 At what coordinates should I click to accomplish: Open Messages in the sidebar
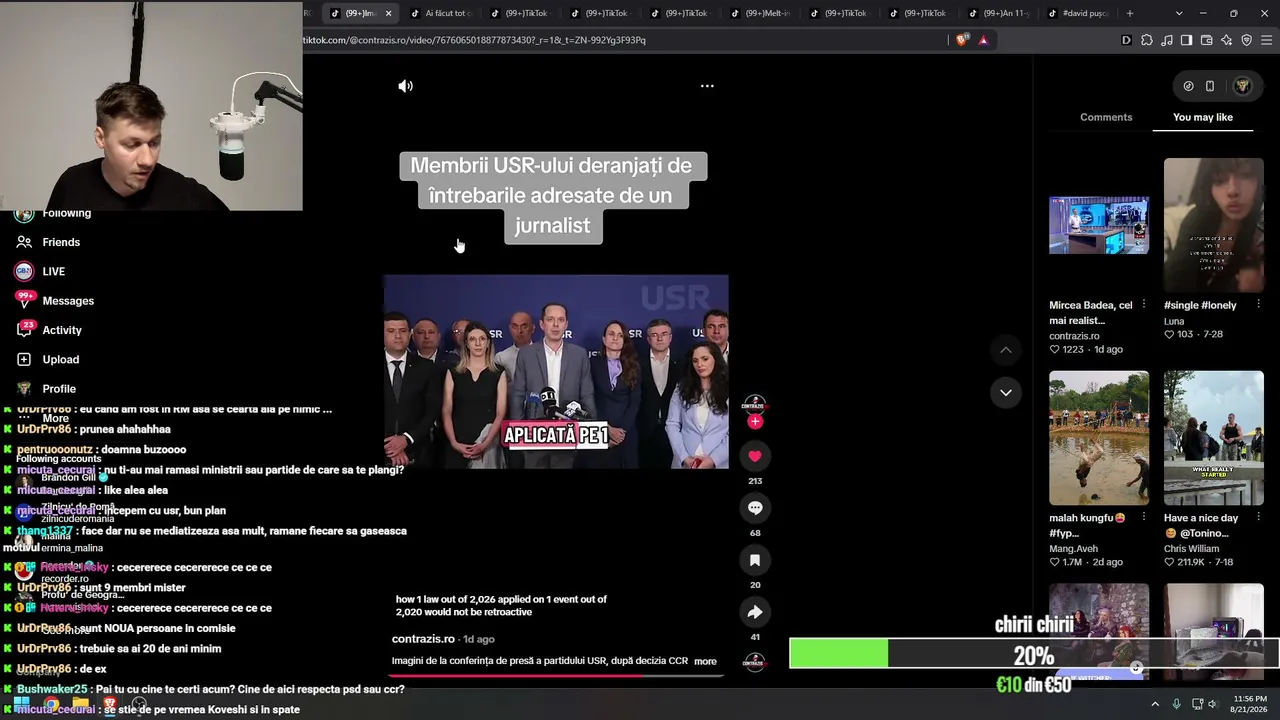(68, 301)
